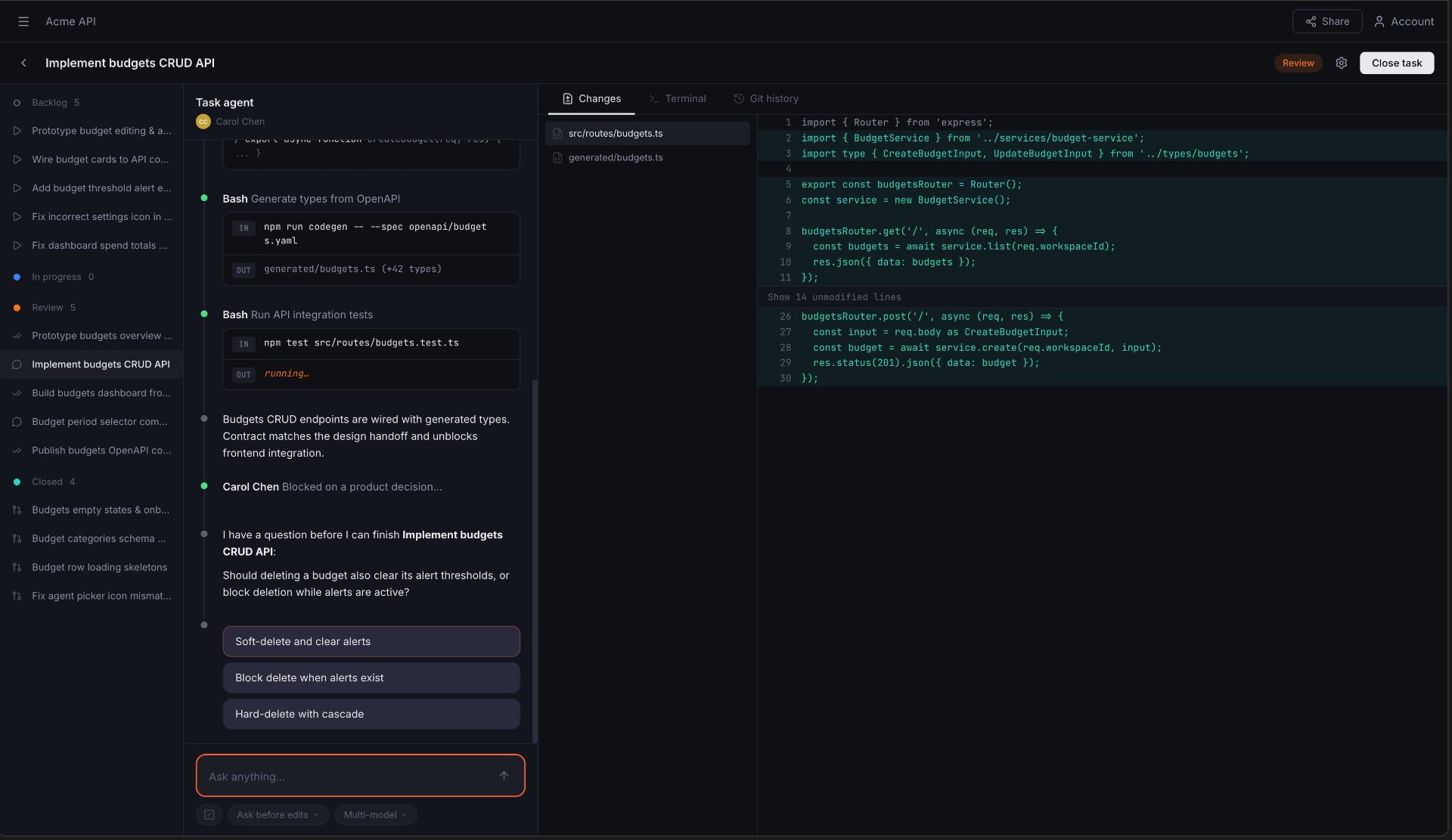1452x840 pixels.
Task: Click the Close task button
Action: click(1397, 63)
